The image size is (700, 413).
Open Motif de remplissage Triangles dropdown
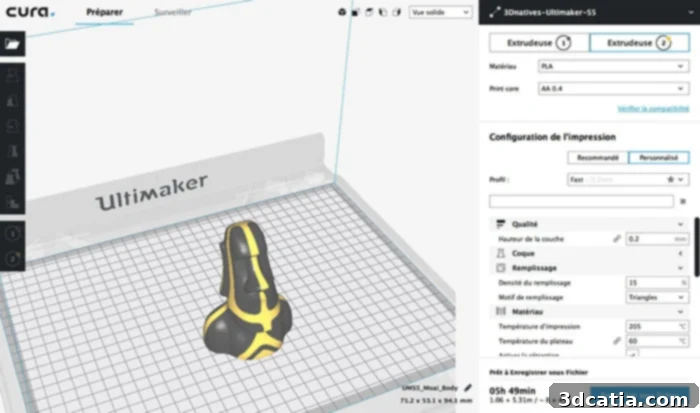[x=657, y=297]
